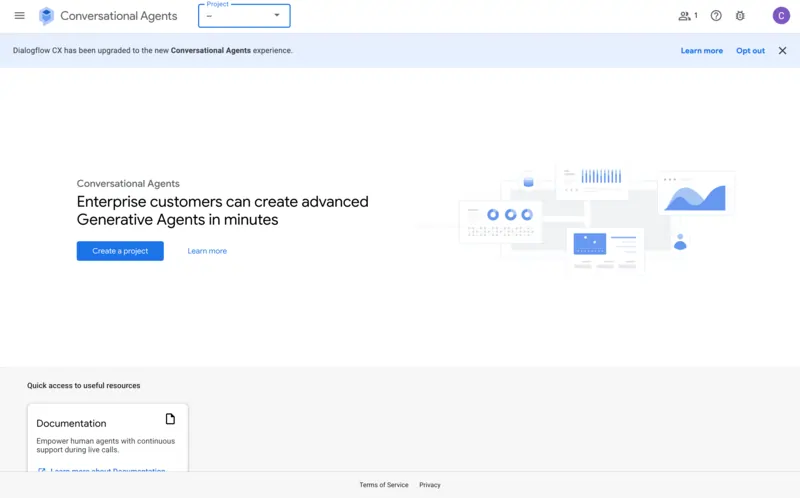Open the collaborators people icon
Screen dimensions: 800x498
(x=687, y=16)
